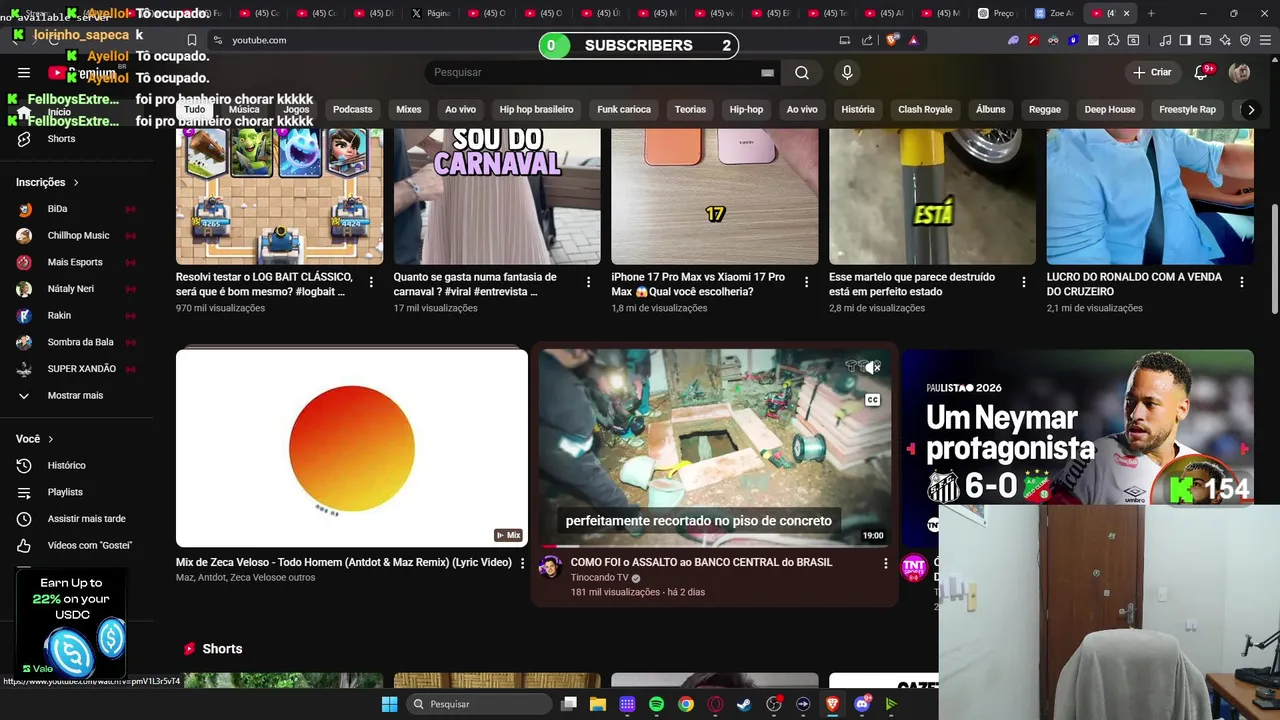
Task: Open Mix de Zeca Veloso title link
Action: [x=344, y=563]
